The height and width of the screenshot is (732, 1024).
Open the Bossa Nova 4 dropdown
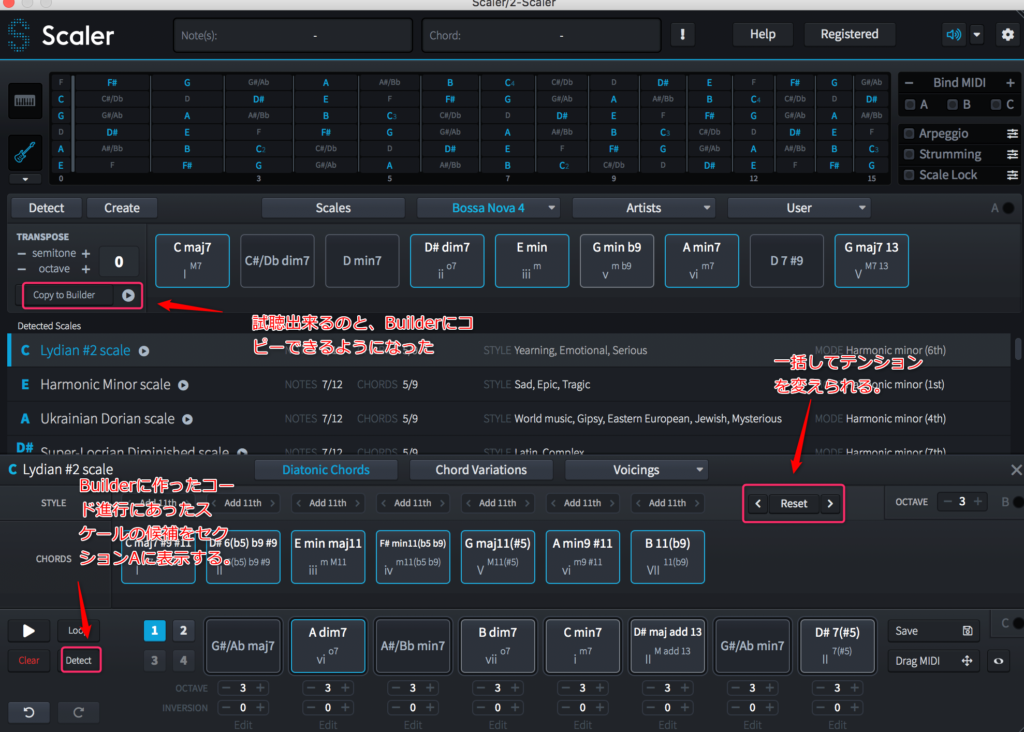(489, 208)
